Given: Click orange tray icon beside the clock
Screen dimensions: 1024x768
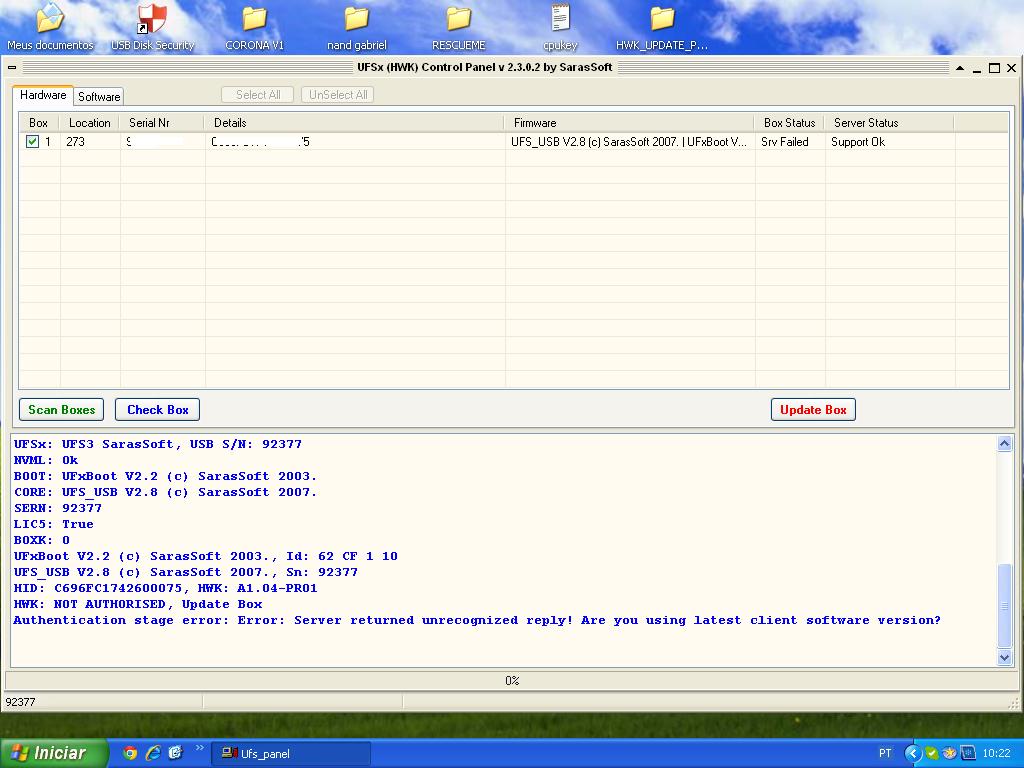Looking at the screenshot, I should [950, 754].
